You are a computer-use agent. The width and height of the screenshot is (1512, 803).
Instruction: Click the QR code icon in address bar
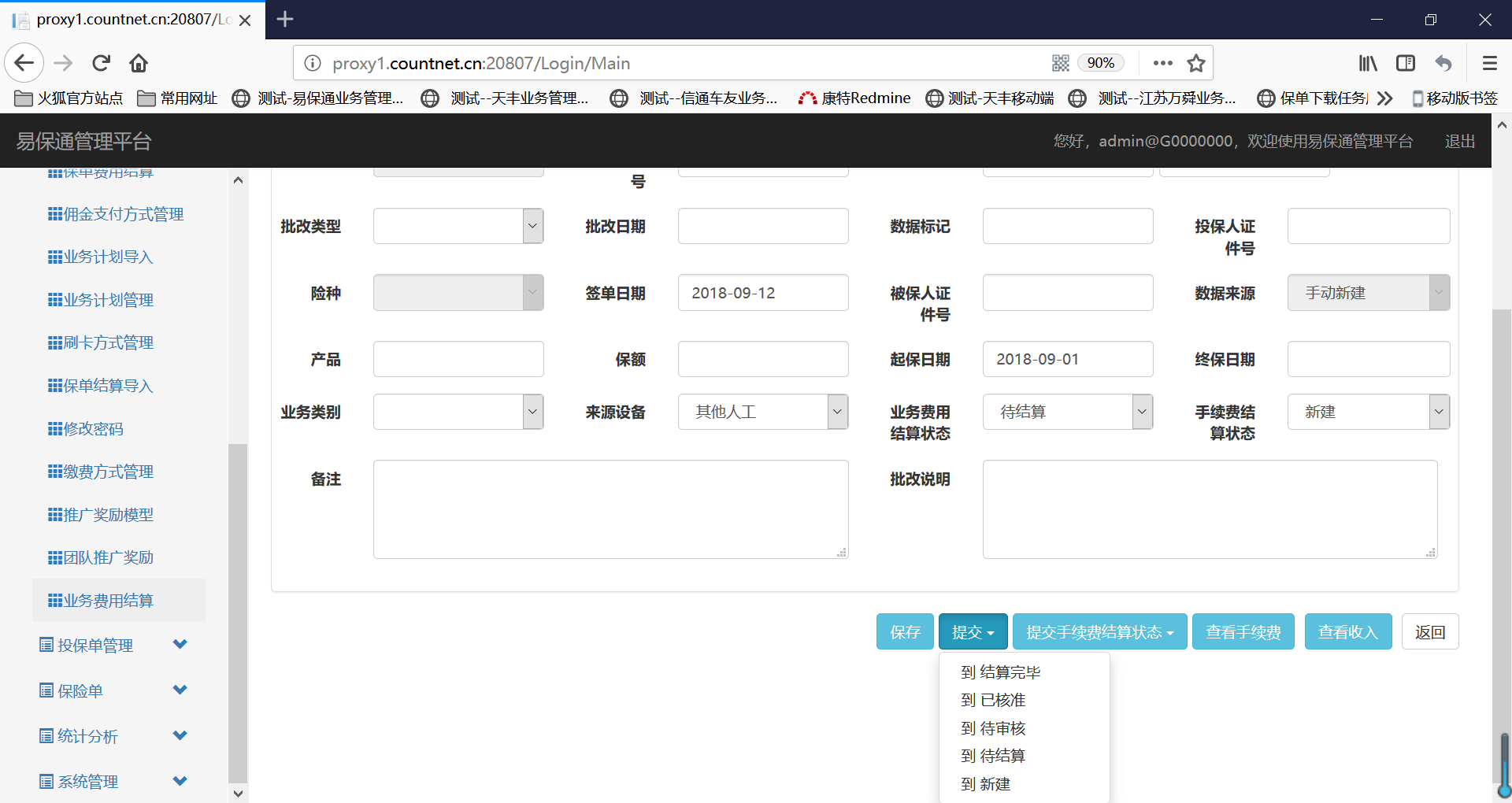tap(1061, 63)
